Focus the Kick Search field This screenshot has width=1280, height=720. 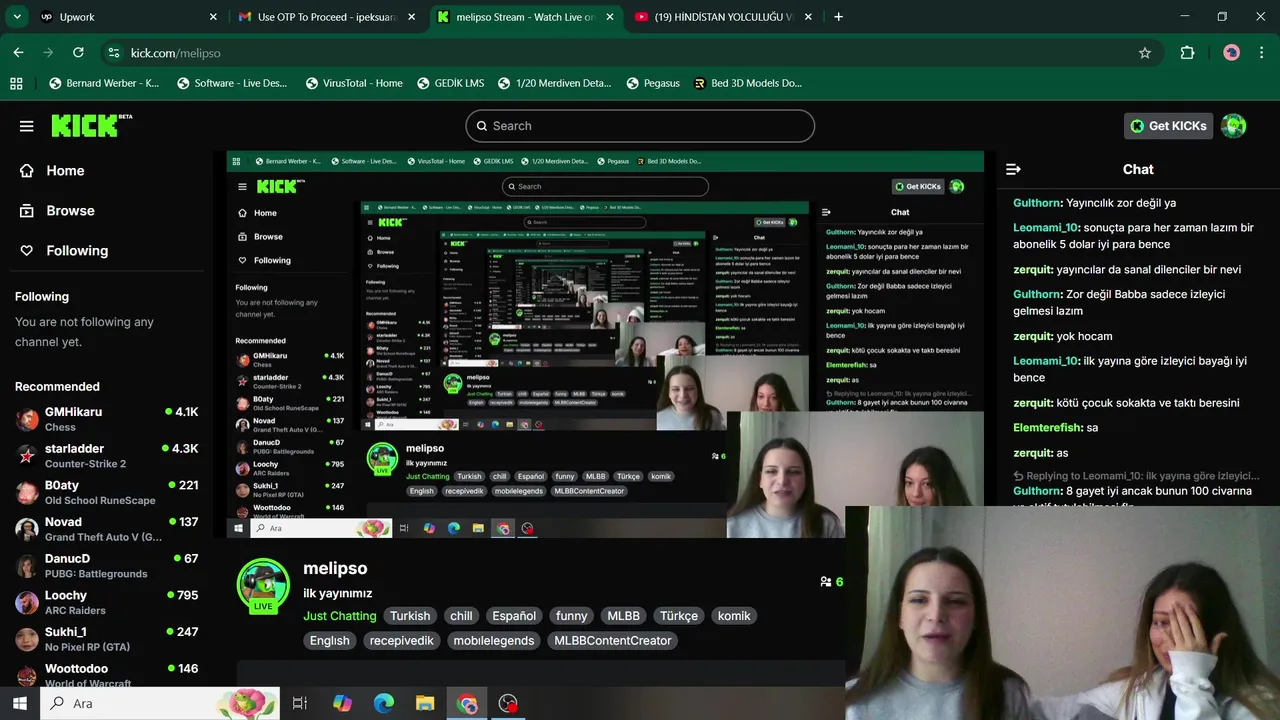[x=640, y=126]
